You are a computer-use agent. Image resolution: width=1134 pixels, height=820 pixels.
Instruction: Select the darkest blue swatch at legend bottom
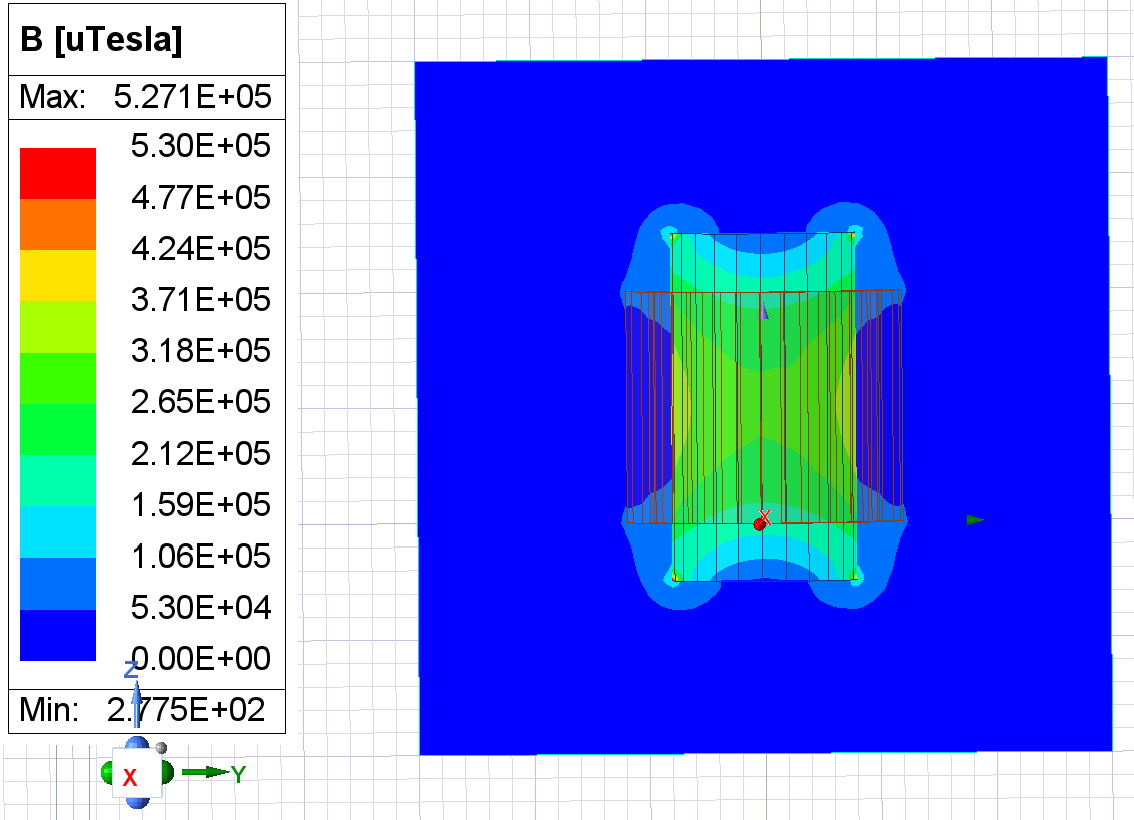58,635
